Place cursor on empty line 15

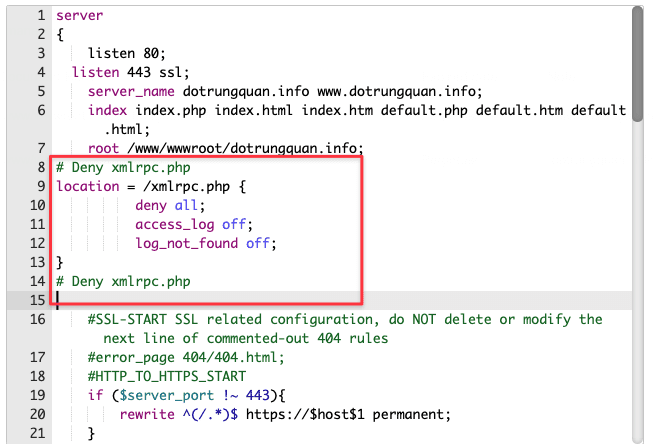tap(341, 300)
